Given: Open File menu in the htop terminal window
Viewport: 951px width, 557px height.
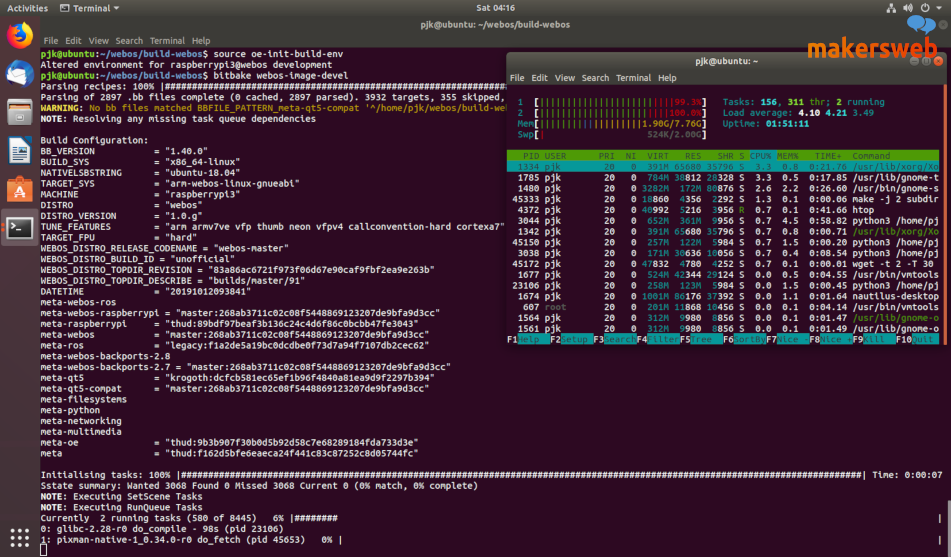Looking at the screenshot, I should (517, 78).
